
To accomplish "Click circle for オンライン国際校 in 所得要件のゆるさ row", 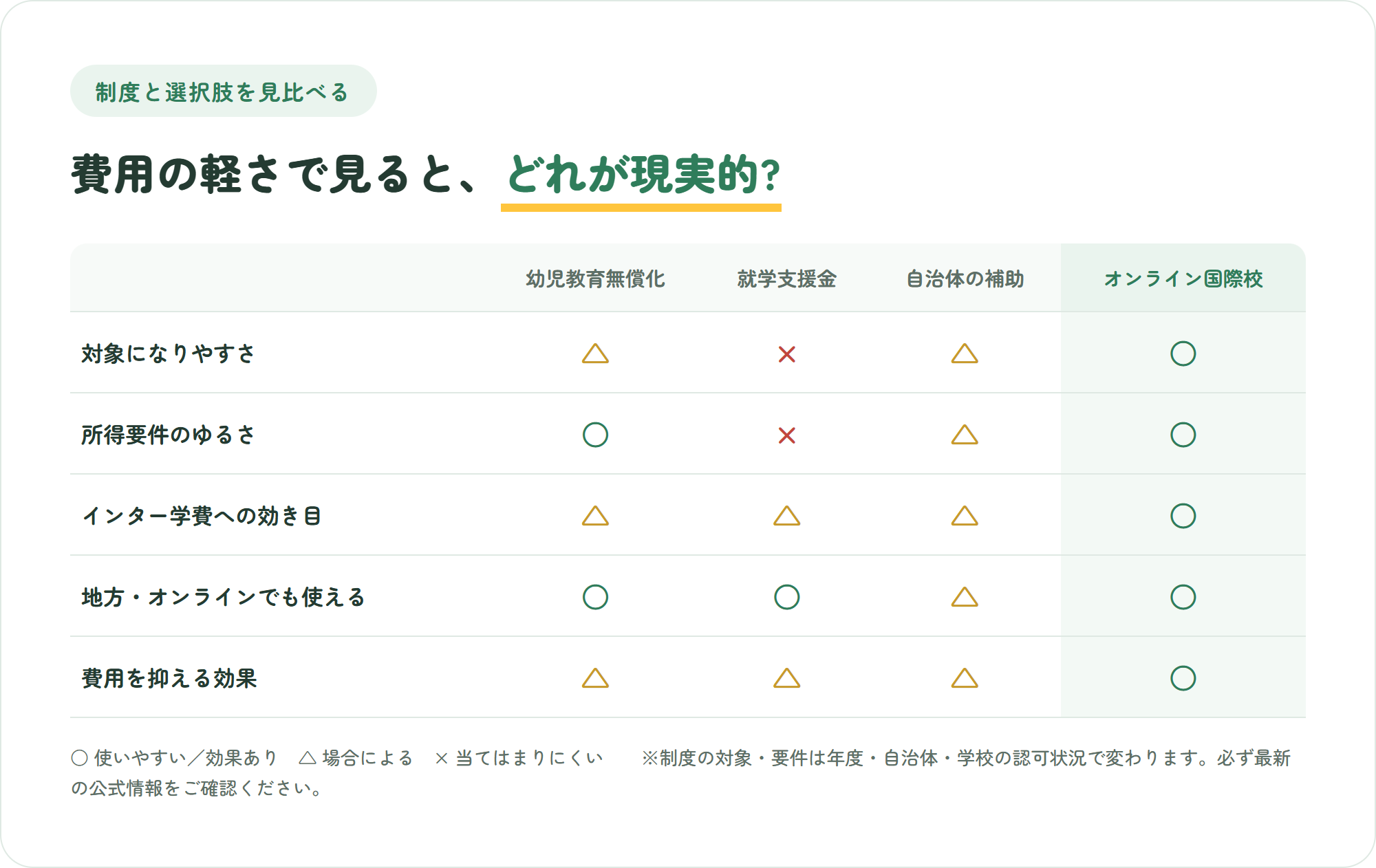I will 1183,435.
